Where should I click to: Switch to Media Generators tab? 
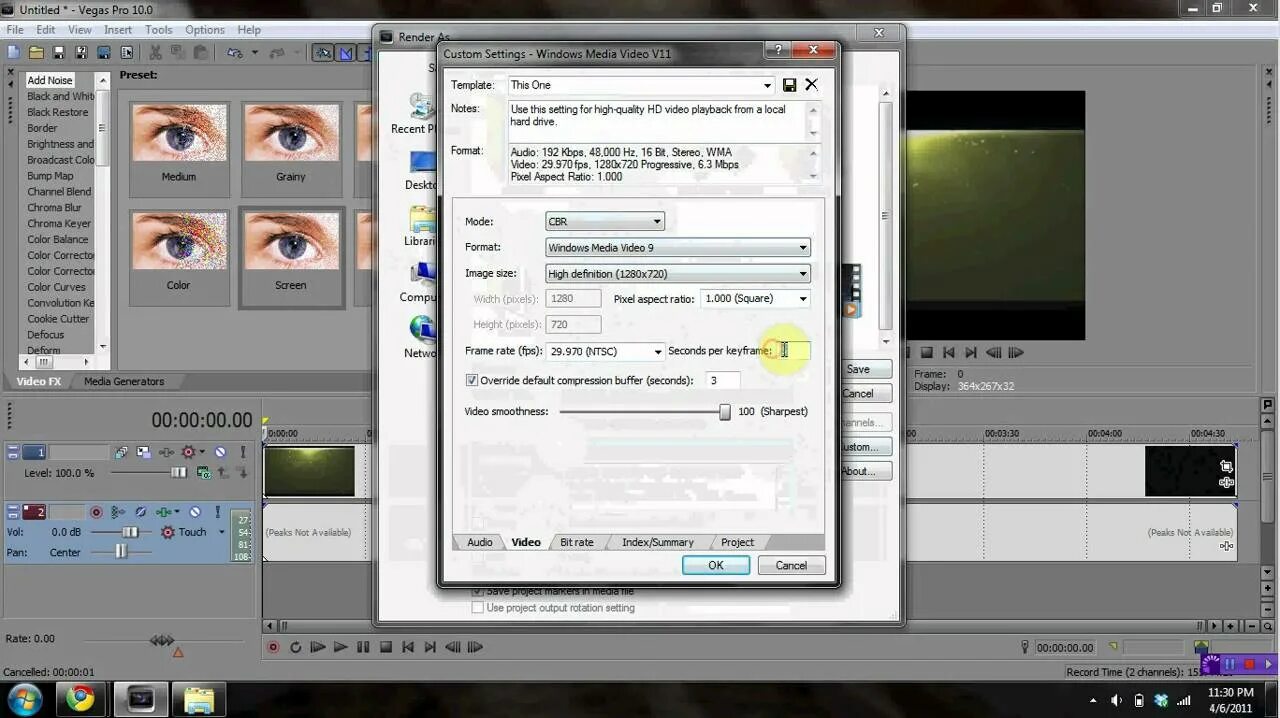(124, 381)
